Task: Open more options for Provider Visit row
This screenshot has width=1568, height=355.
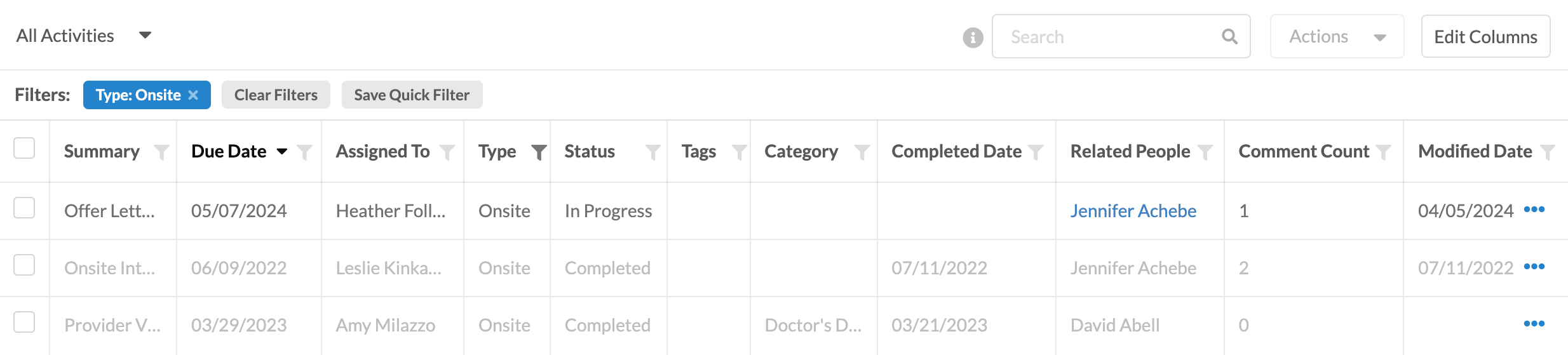Action: coord(1534,324)
